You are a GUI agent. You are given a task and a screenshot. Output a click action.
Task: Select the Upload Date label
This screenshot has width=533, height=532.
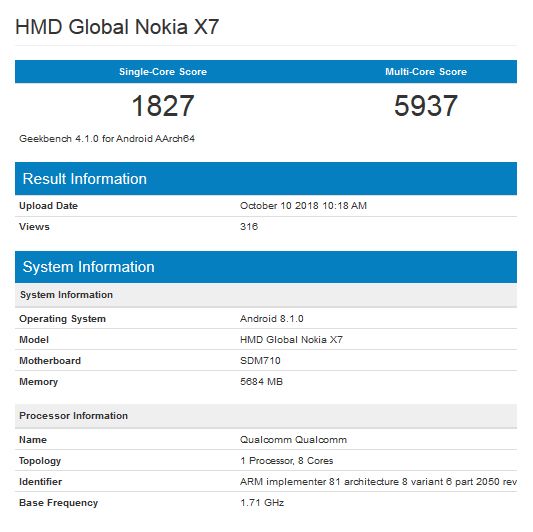49,206
